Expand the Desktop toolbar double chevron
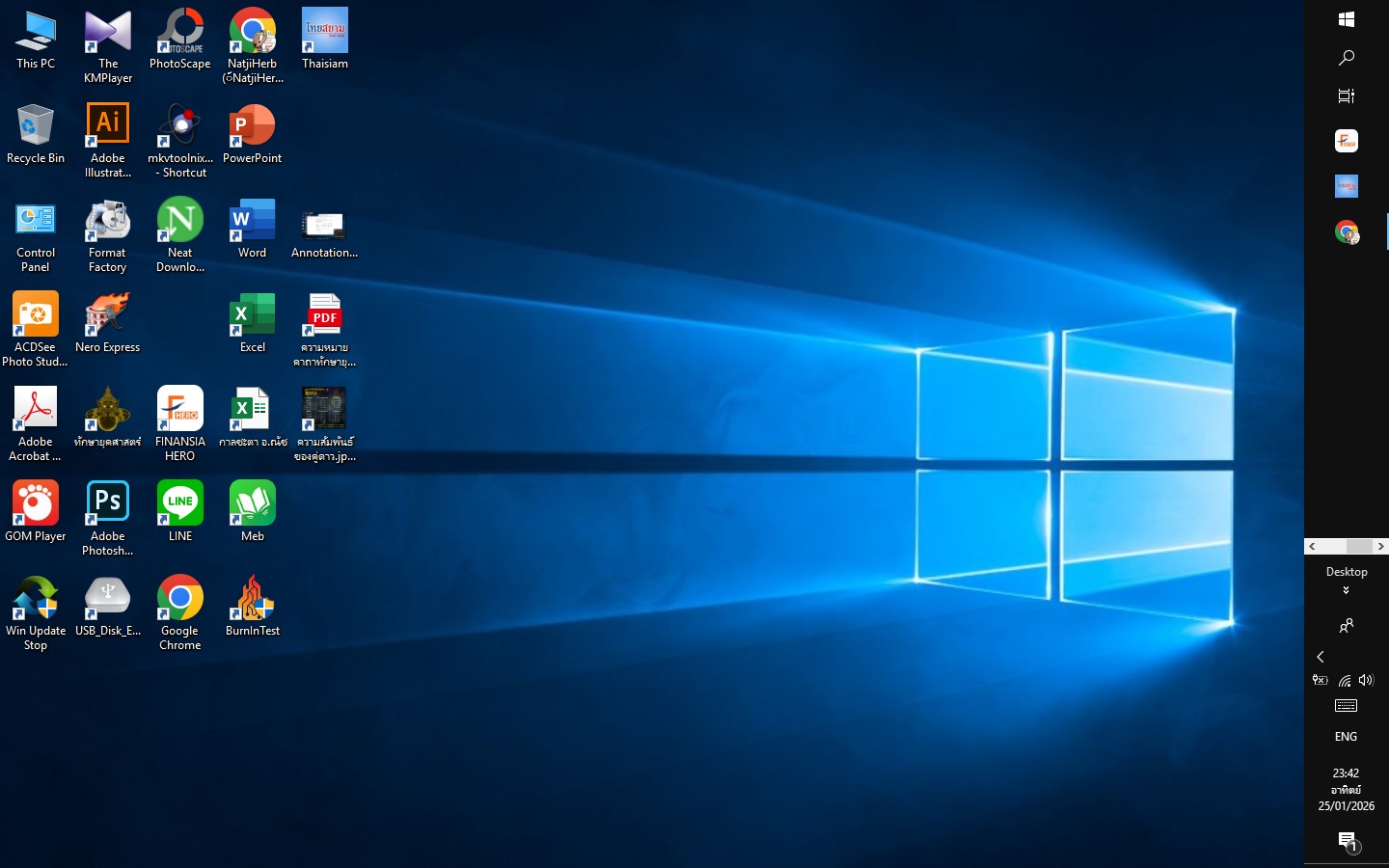The image size is (1389, 868). 1347,590
